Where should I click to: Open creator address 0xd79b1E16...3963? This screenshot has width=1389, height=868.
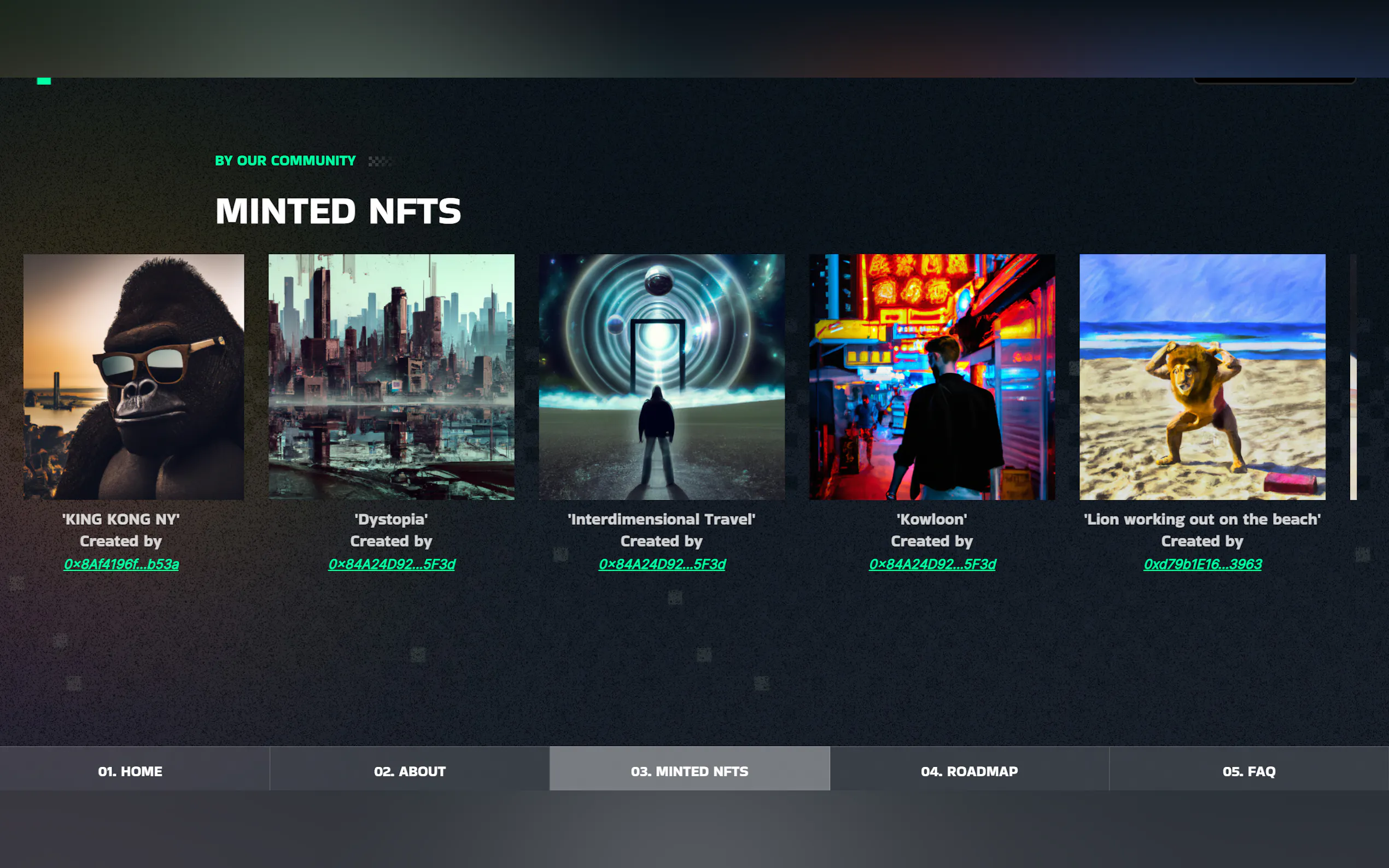click(x=1203, y=564)
